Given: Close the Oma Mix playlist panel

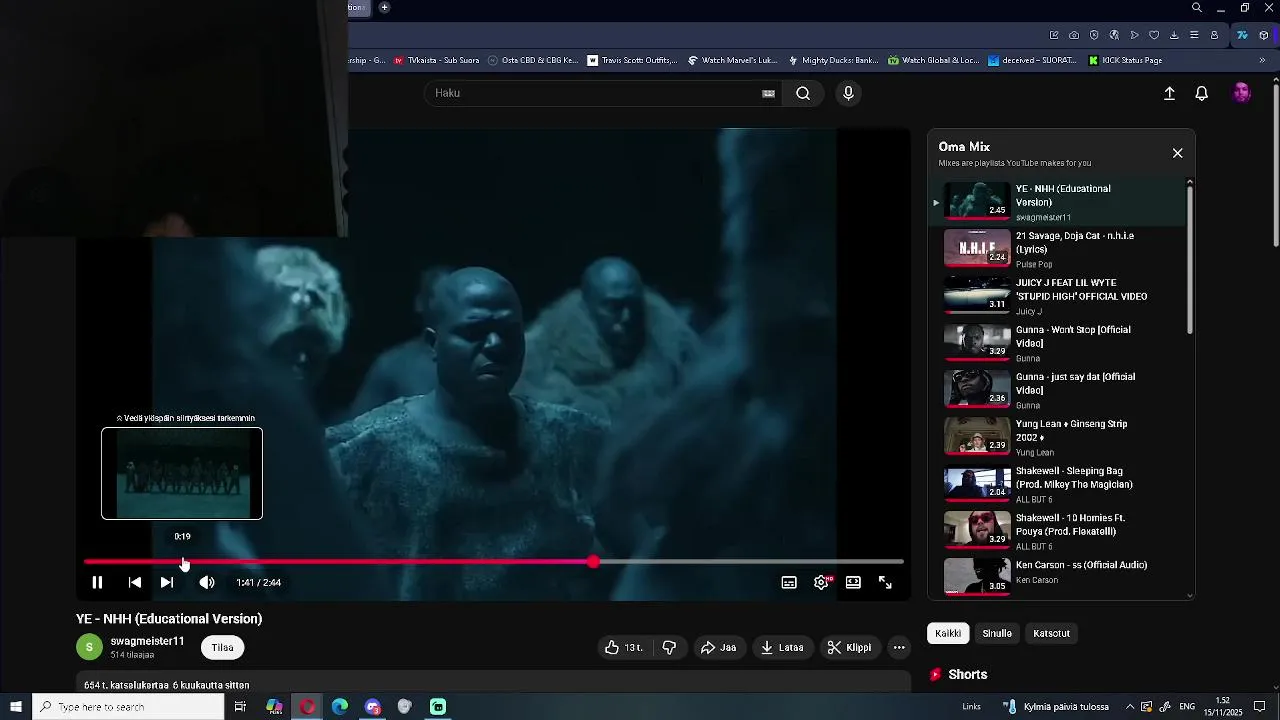Looking at the screenshot, I should [1177, 153].
